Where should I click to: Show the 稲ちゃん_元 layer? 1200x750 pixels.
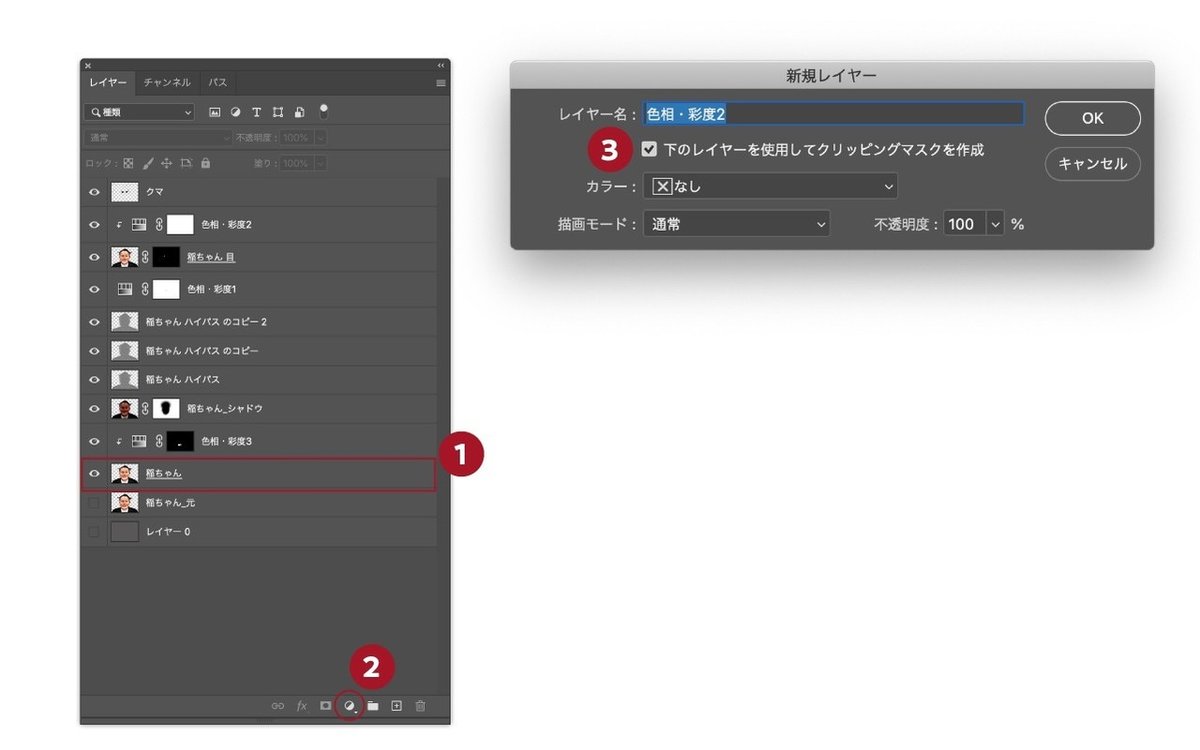[94, 502]
